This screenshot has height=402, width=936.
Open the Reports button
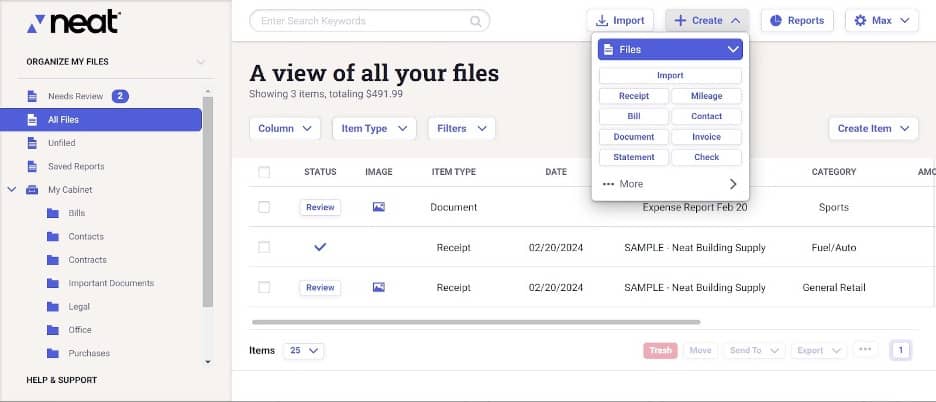click(797, 20)
